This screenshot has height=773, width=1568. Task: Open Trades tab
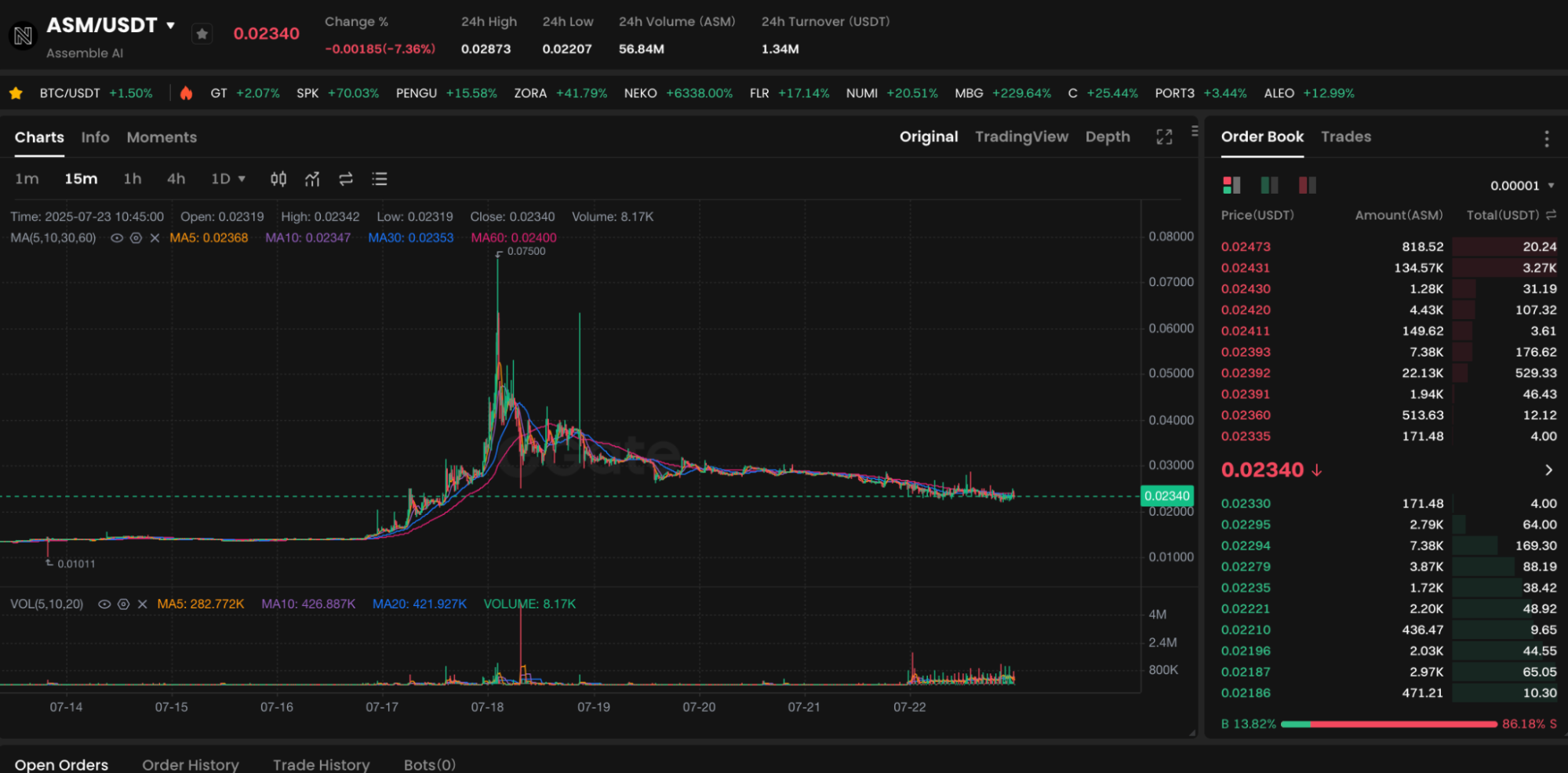pos(1346,137)
